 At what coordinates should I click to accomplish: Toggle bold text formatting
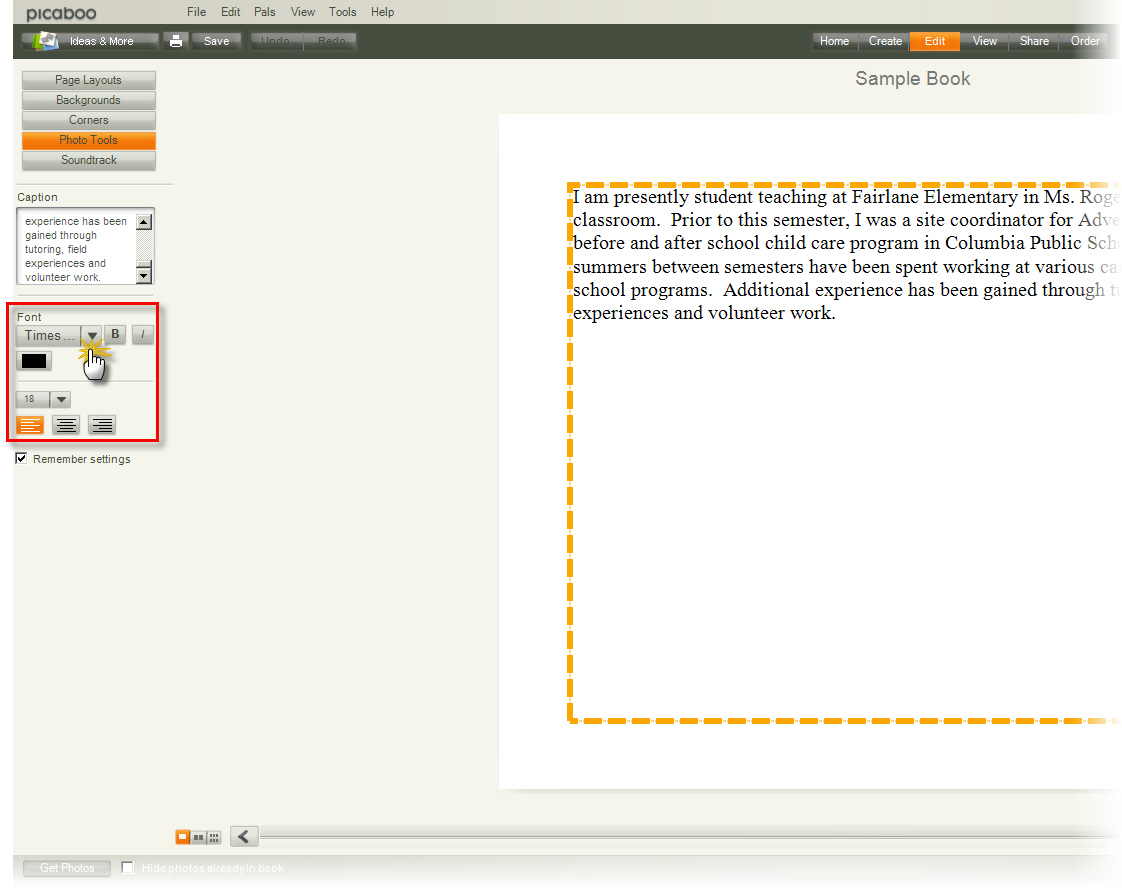click(115, 335)
